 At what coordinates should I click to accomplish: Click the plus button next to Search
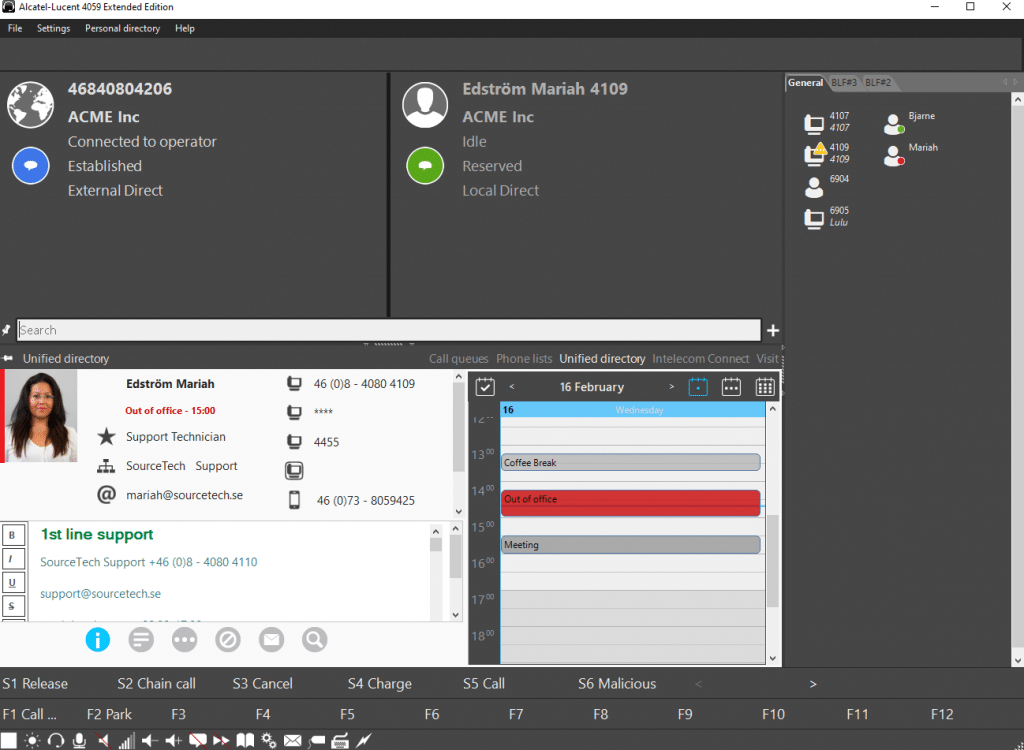(773, 331)
